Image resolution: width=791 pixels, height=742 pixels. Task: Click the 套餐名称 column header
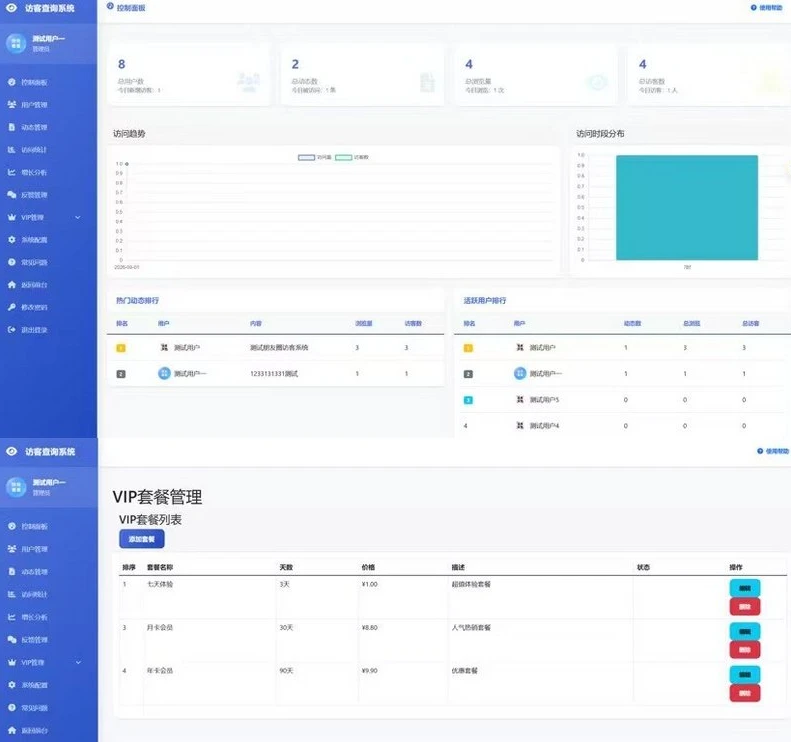(160, 567)
